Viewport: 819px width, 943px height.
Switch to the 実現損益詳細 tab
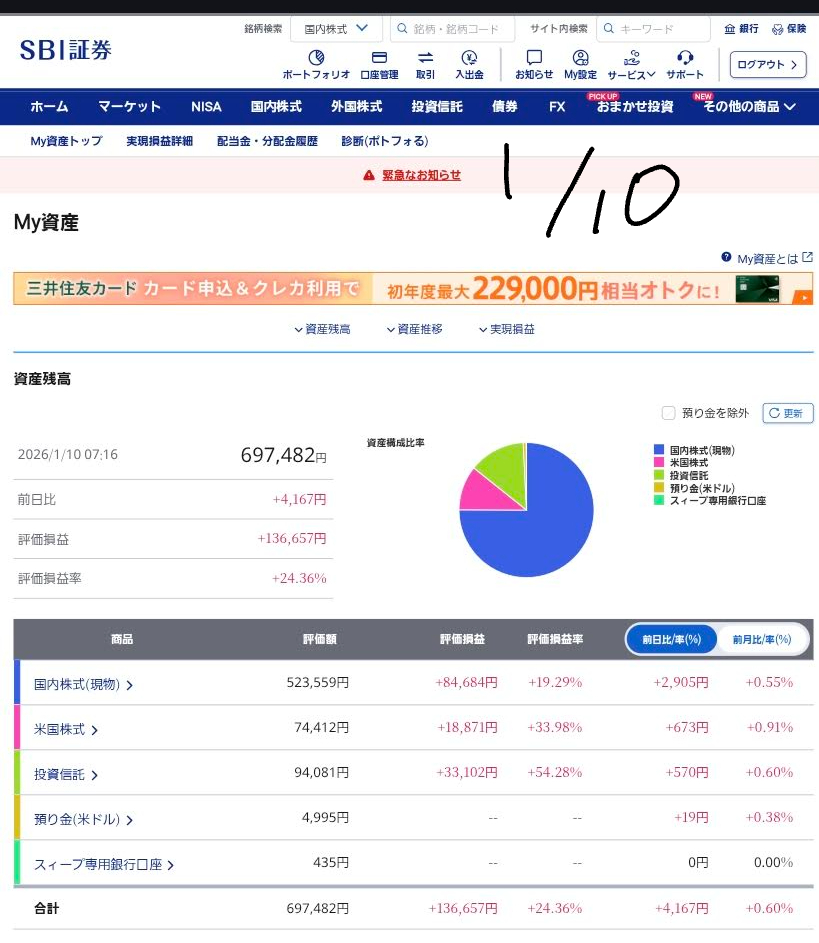[x=159, y=141]
